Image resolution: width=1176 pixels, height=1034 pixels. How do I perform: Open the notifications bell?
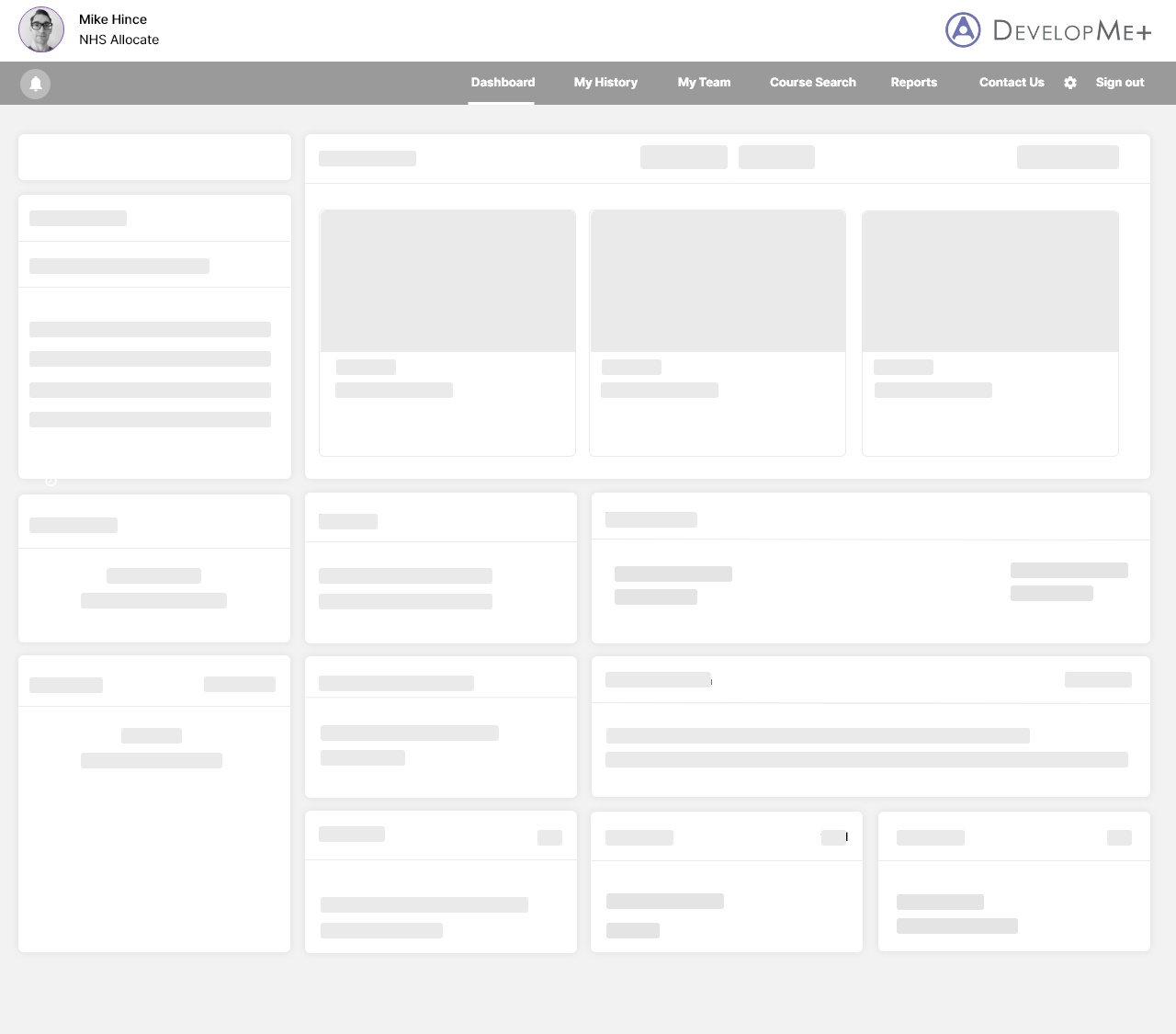pyautogui.click(x=36, y=84)
